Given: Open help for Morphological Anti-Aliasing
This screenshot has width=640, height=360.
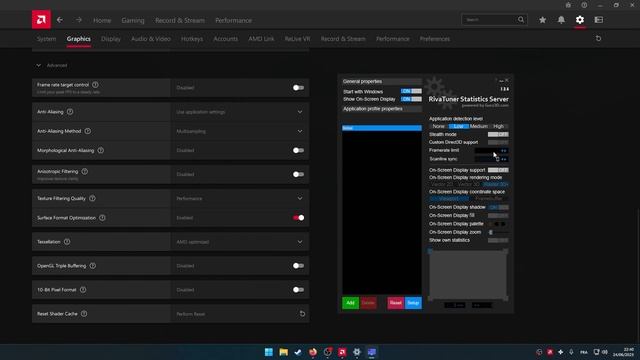Looking at the screenshot, I should click(100, 150).
